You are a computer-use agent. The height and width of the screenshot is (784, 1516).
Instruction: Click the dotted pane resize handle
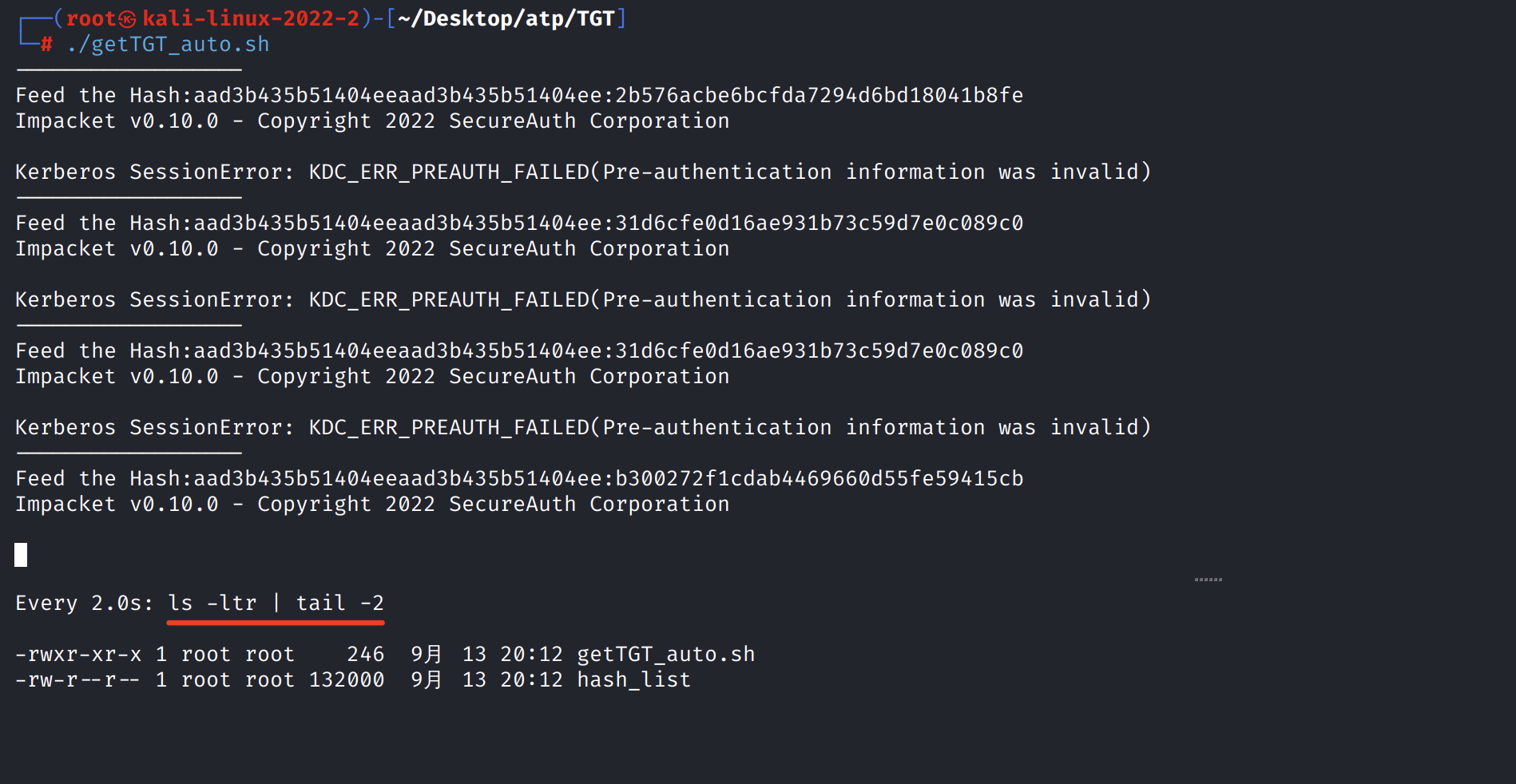pos(1208,579)
